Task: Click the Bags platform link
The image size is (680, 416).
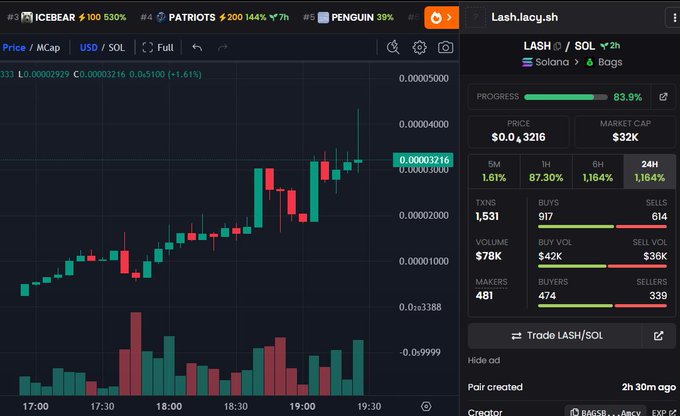Action: tap(604, 62)
